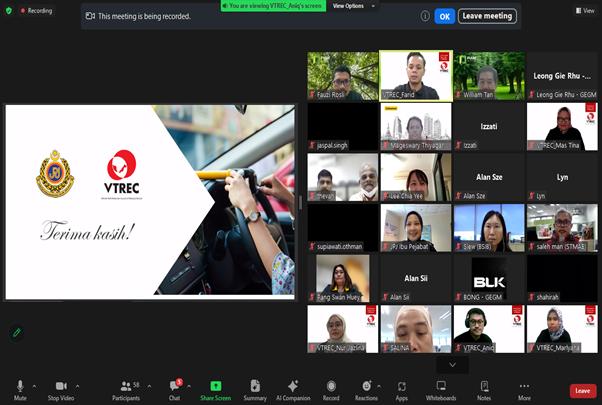
Task: Click the Record icon
Action: 331,388
